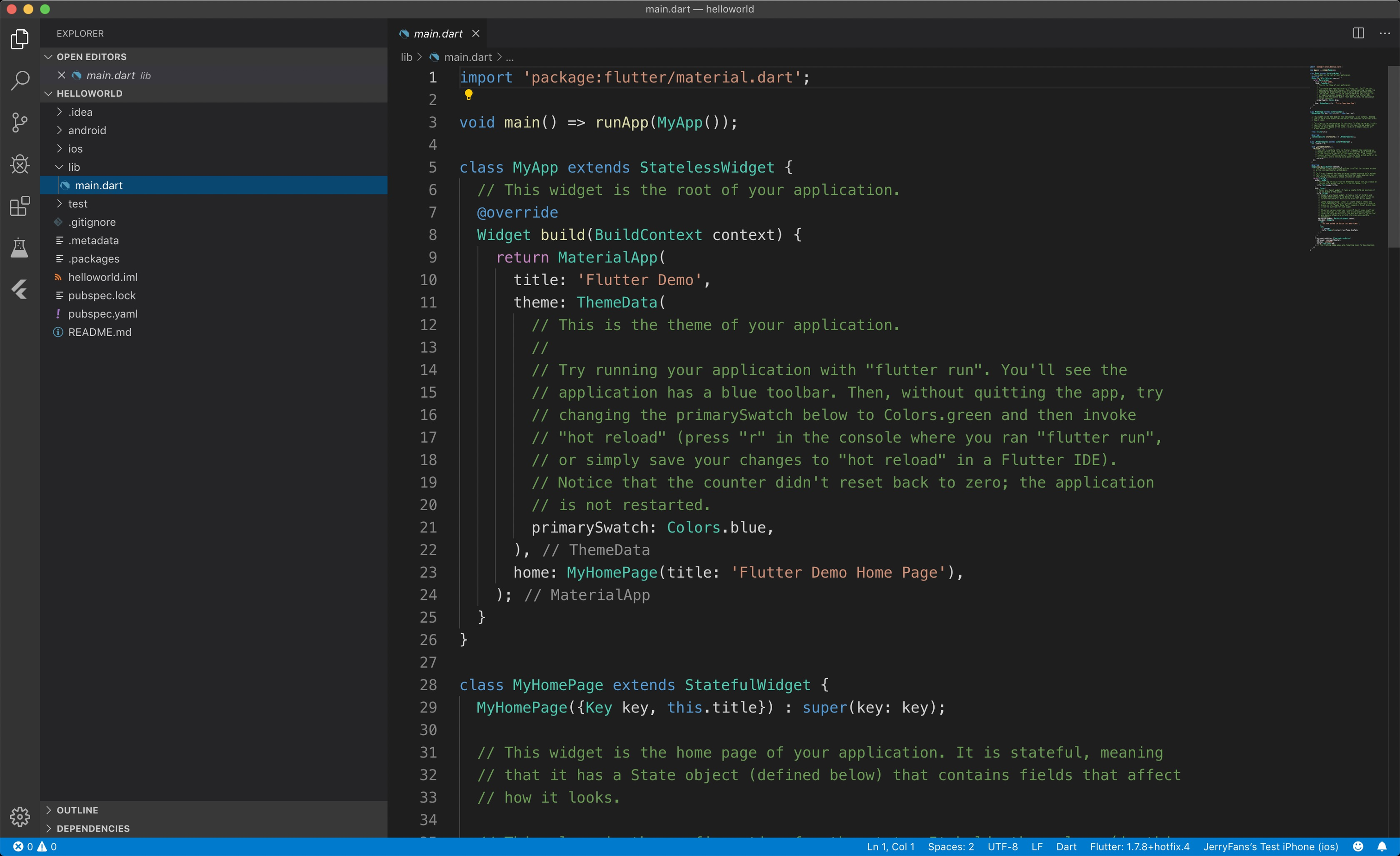Image resolution: width=1400 pixels, height=856 pixels.
Task: Open pubspec.yaml in the explorer
Action: [103, 313]
